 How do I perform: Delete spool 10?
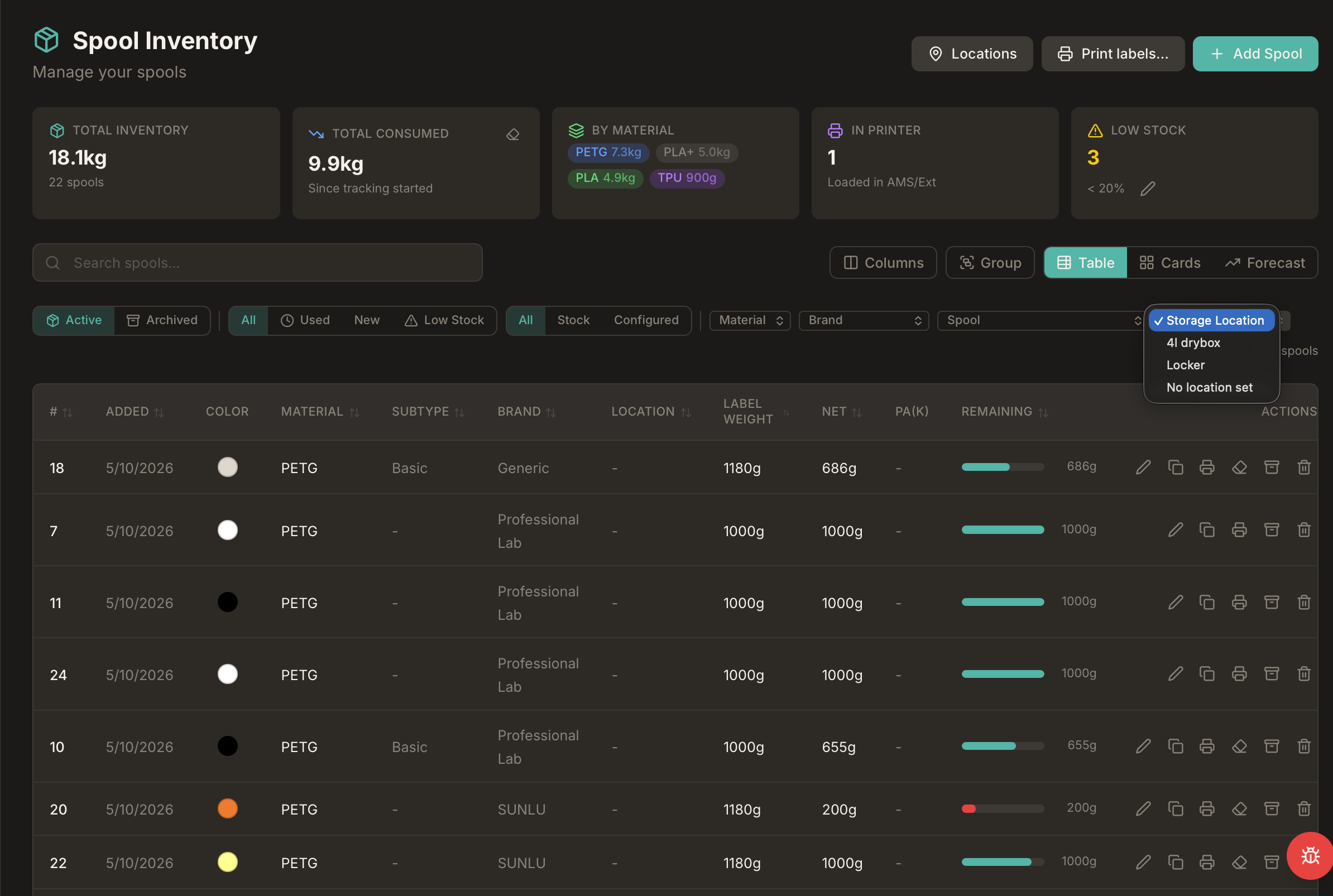(x=1304, y=746)
